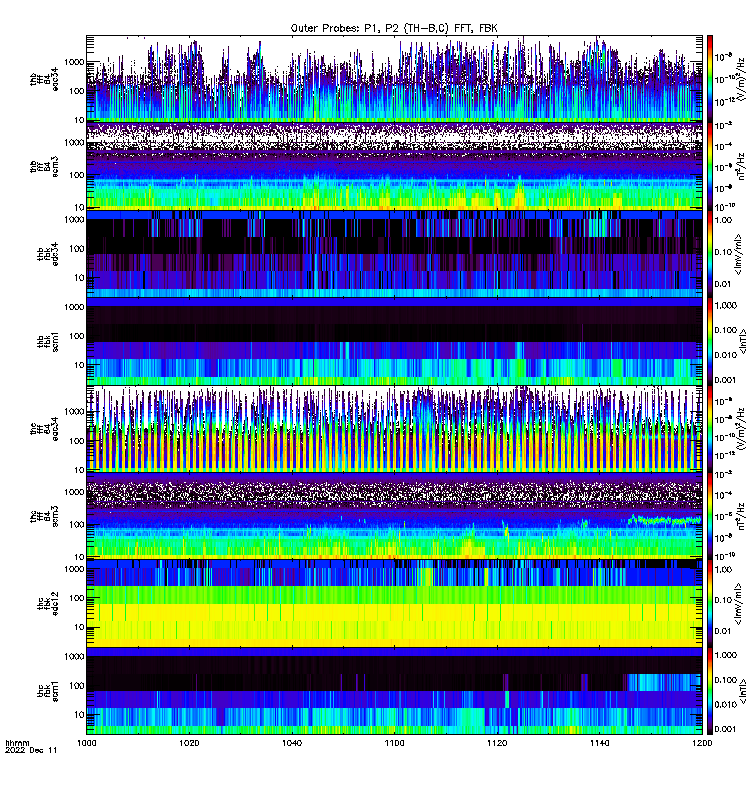
Task: Click the thb scm3 spectrogram panel
Action: pyautogui.click(x=394, y=166)
